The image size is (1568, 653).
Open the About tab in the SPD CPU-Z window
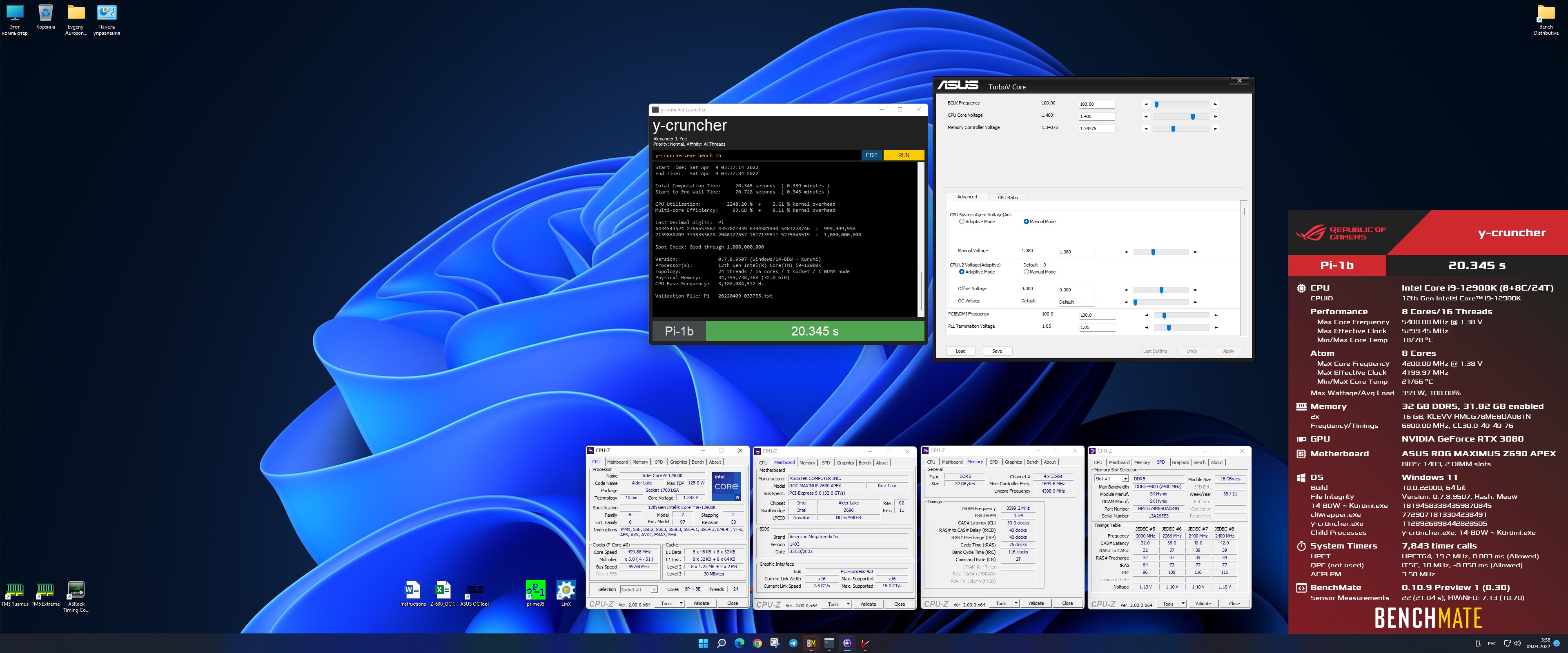coord(1216,462)
